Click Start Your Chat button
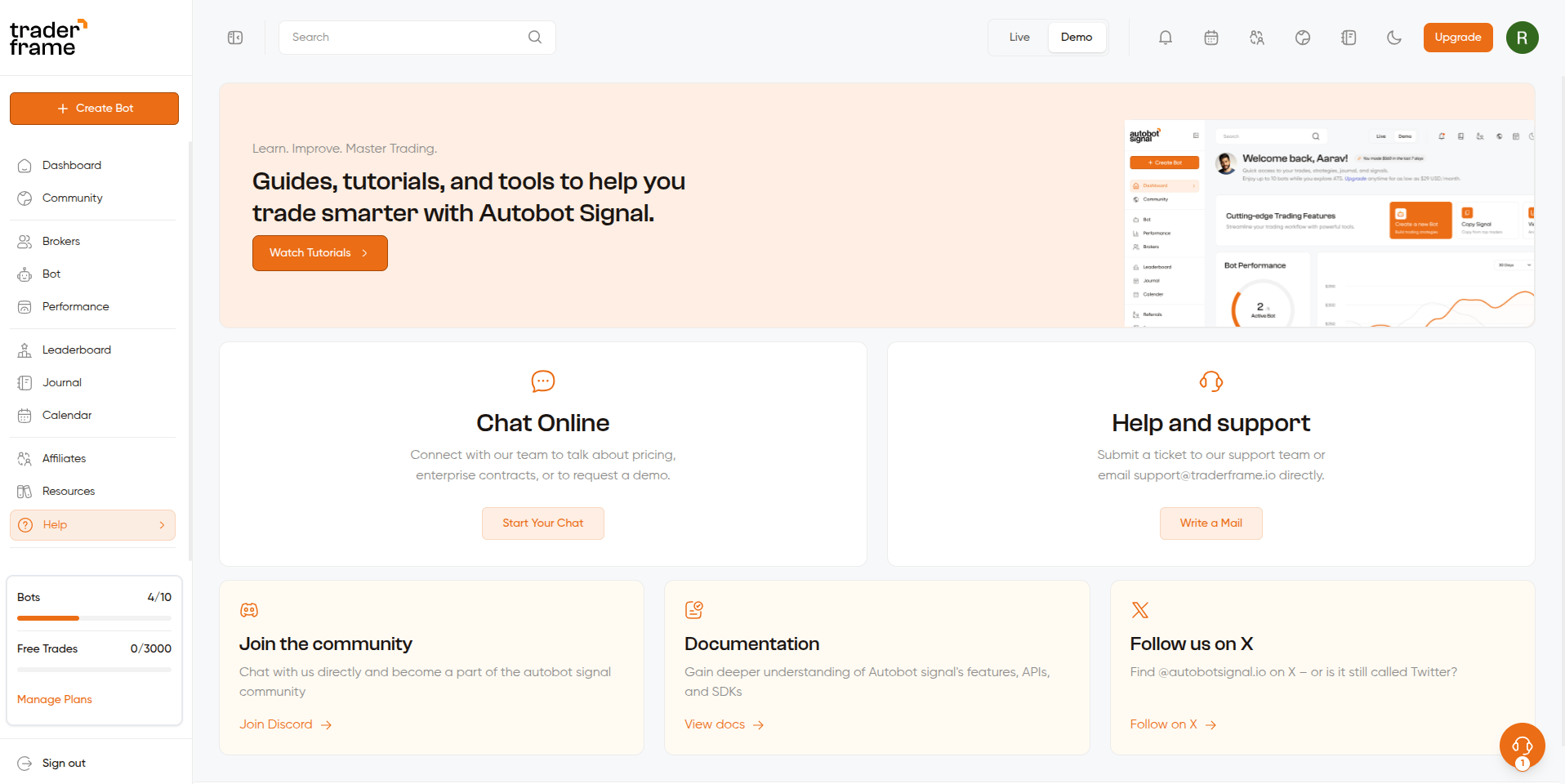This screenshot has height=784, width=1565. click(543, 523)
